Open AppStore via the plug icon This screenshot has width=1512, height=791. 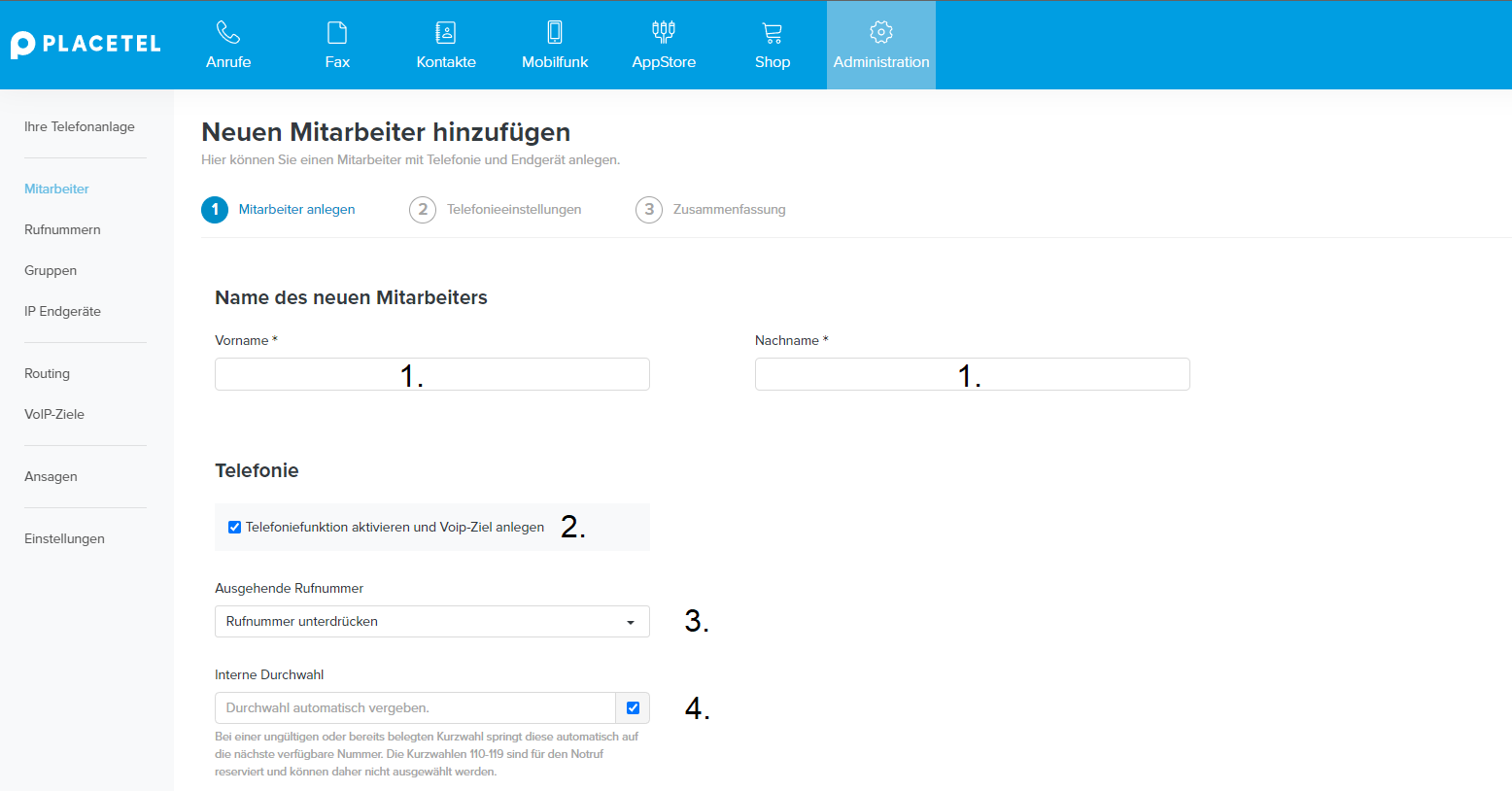tap(664, 32)
